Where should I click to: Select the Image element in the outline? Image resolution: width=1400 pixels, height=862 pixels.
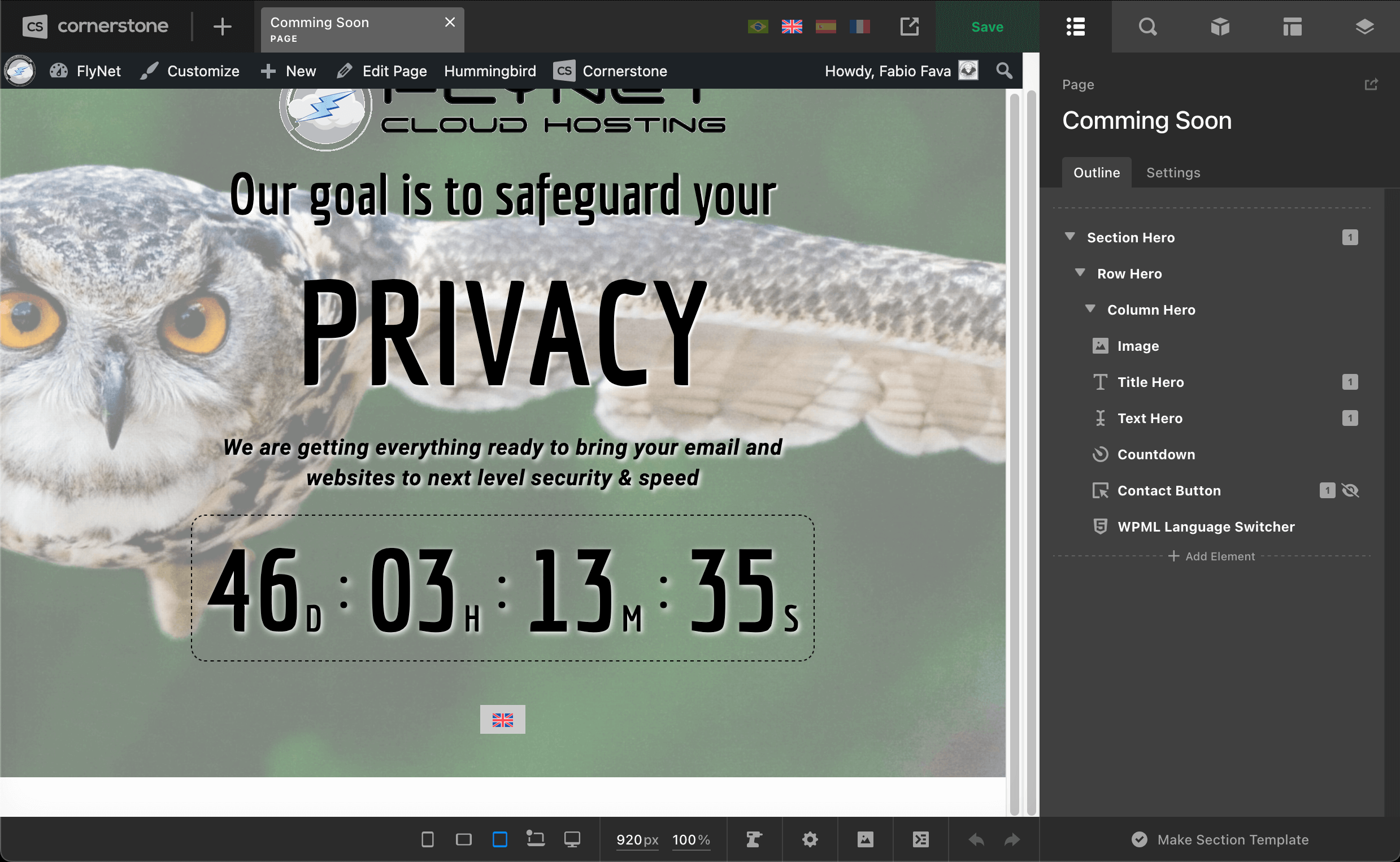(x=1138, y=346)
